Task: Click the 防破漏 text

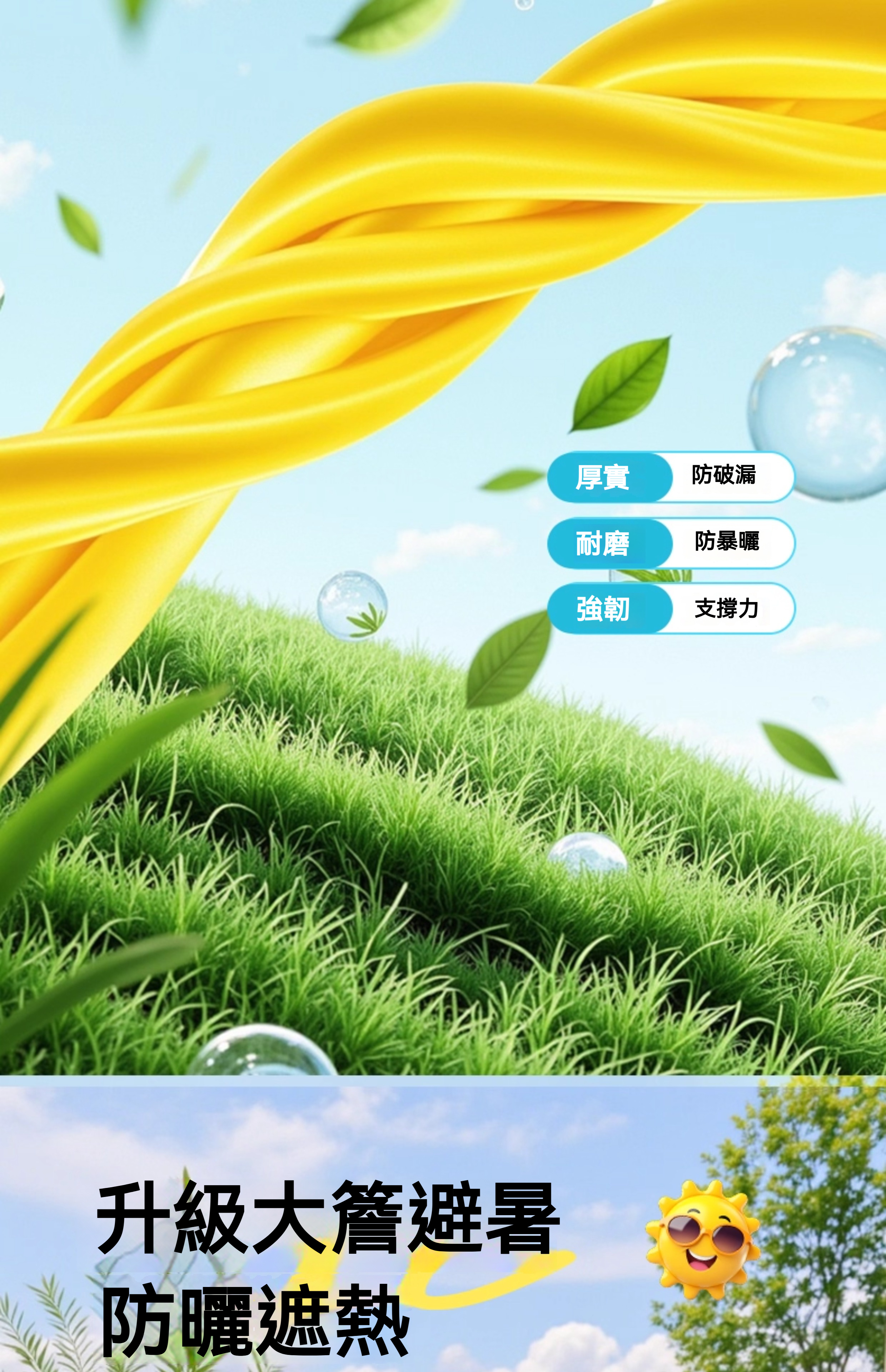Action: (x=723, y=474)
